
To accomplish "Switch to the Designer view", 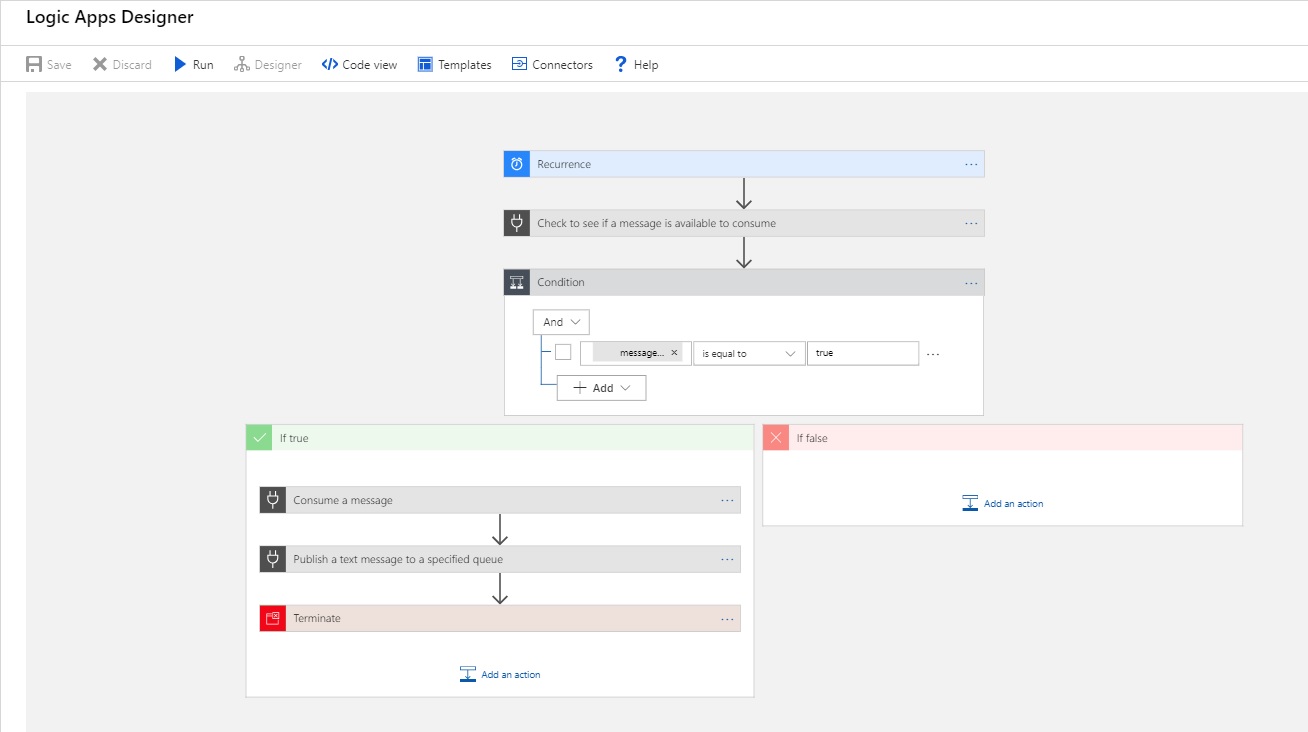I will point(268,64).
